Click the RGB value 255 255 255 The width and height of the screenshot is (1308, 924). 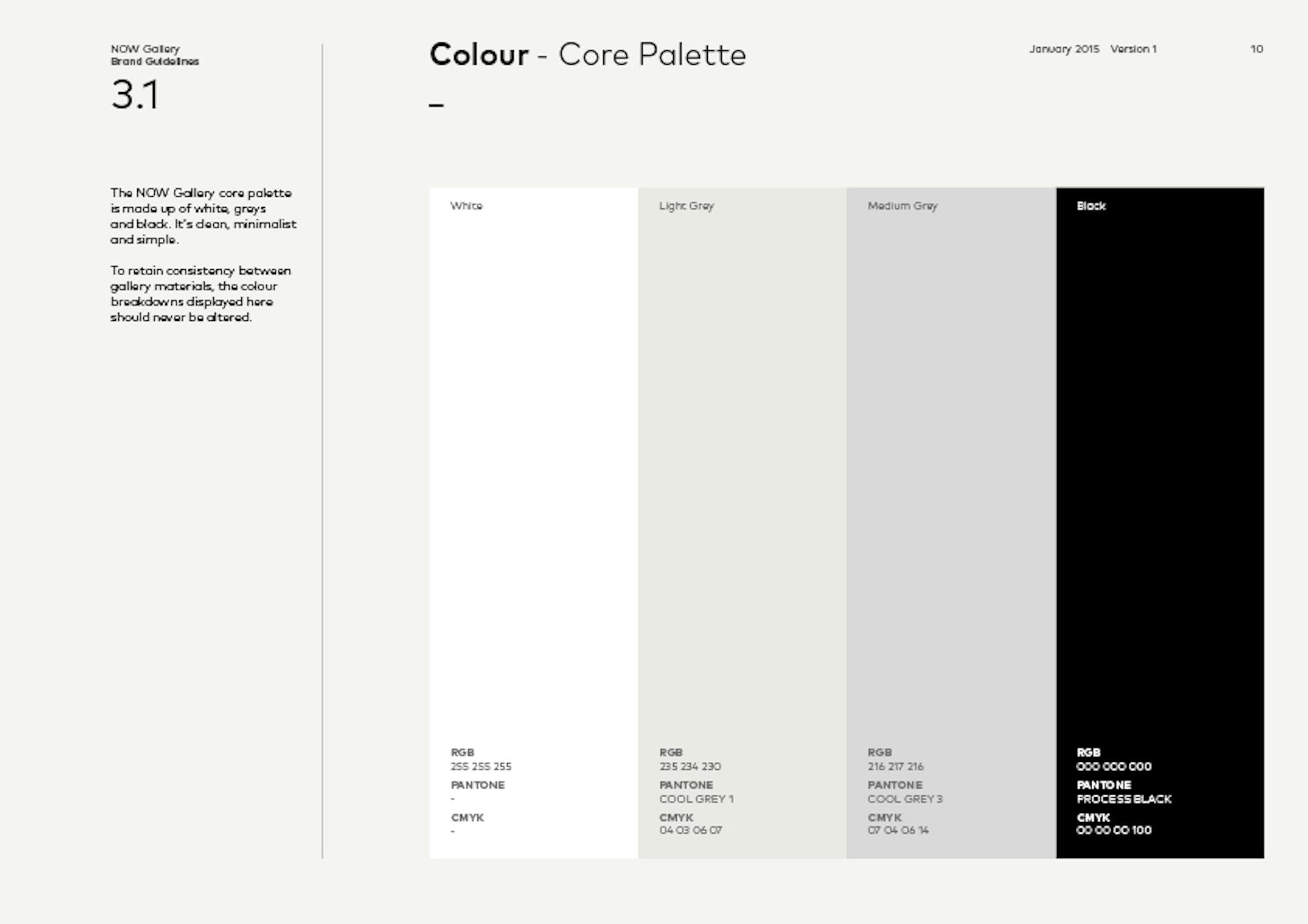pyautogui.click(x=480, y=766)
